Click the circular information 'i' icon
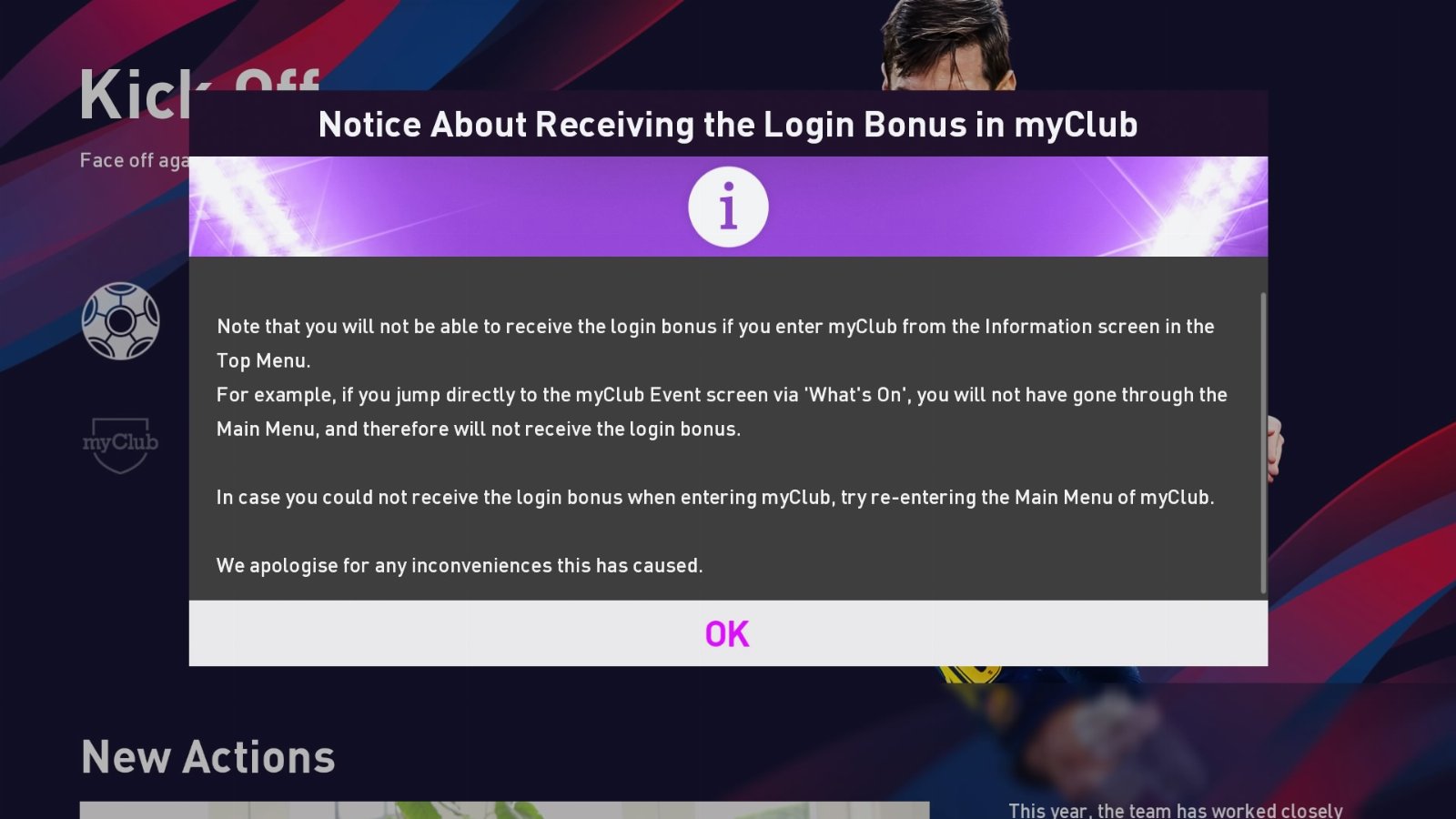The image size is (1456, 819). pos(728,207)
